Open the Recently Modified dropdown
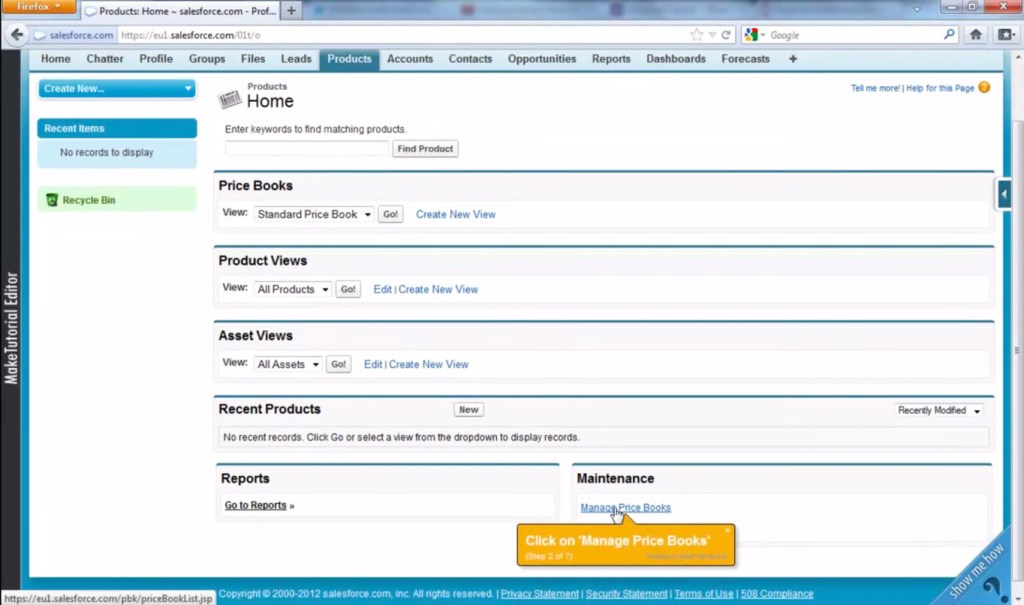 (938, 410)
